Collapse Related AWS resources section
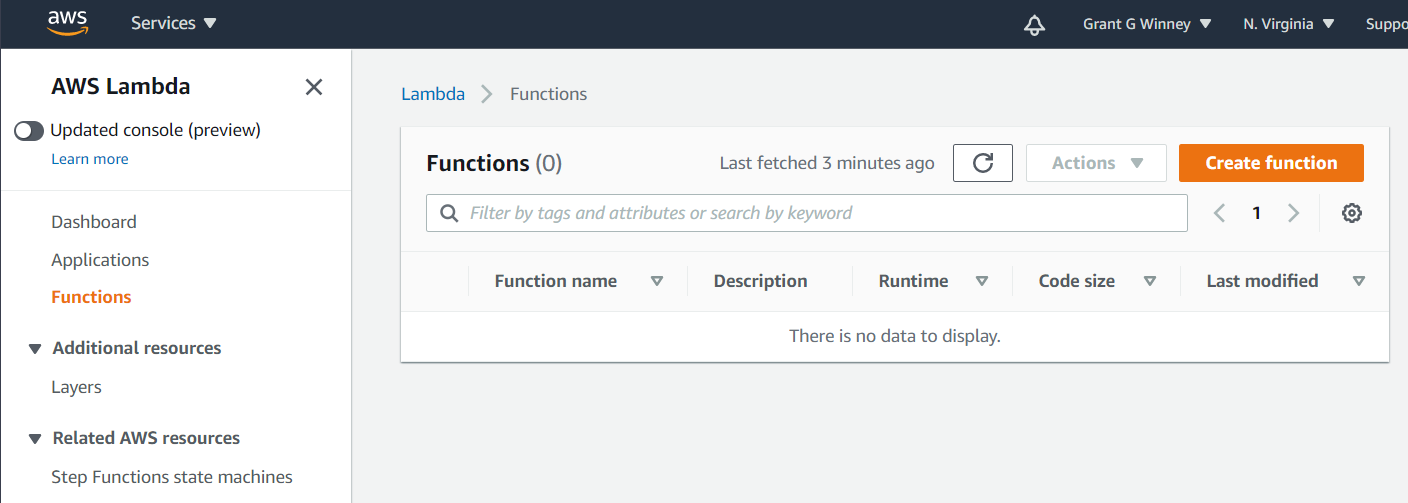 pos(35,439)
